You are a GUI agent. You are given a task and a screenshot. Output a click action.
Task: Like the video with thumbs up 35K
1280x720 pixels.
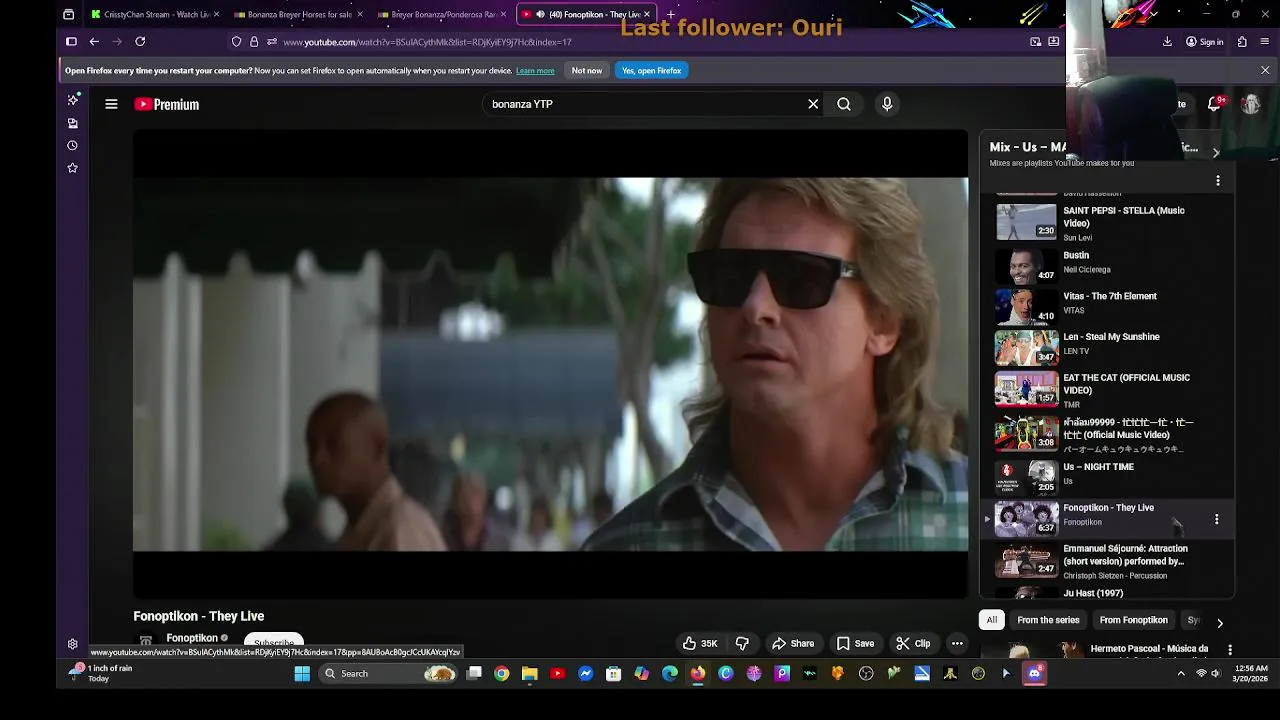(x=700, y=644)
